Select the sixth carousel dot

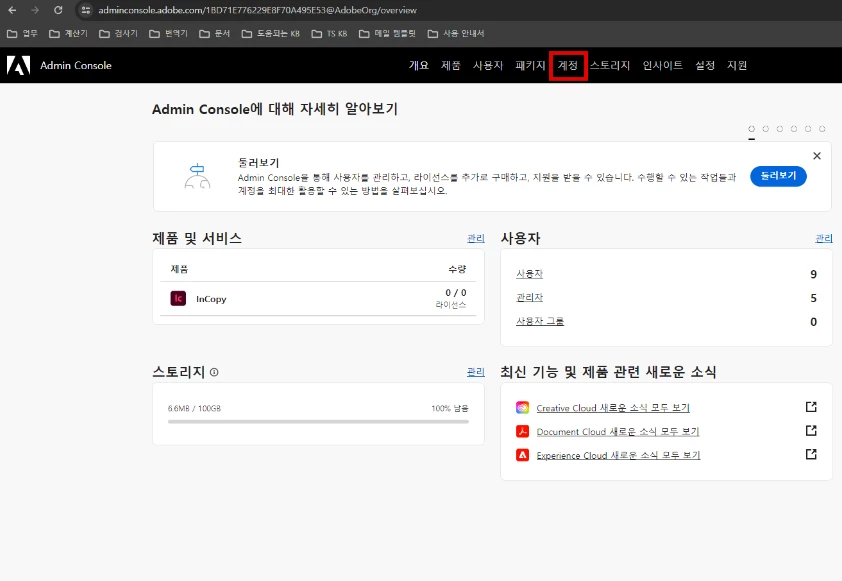tap(822, 129)
